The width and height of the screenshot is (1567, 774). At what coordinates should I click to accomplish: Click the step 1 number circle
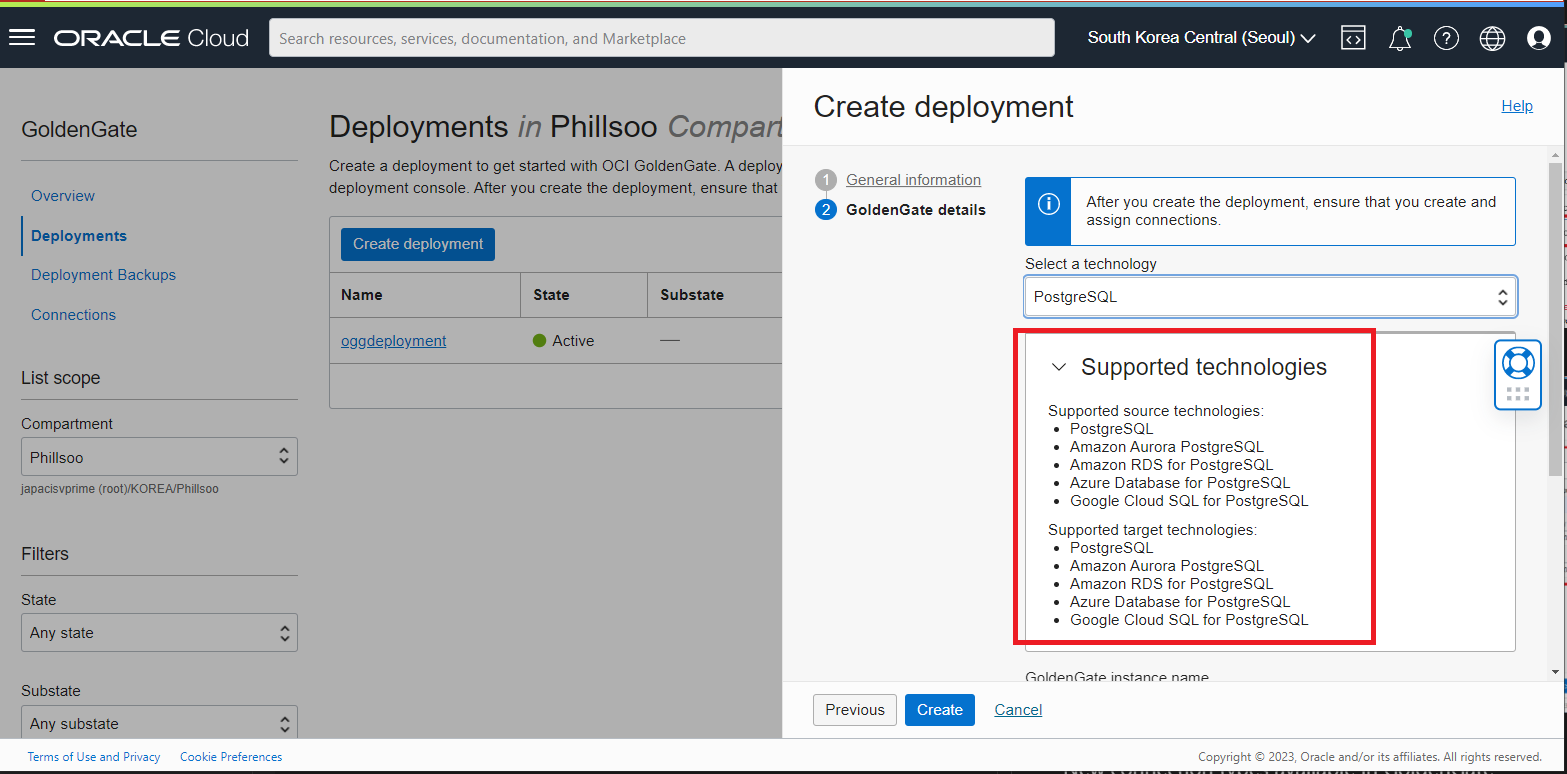826,180
